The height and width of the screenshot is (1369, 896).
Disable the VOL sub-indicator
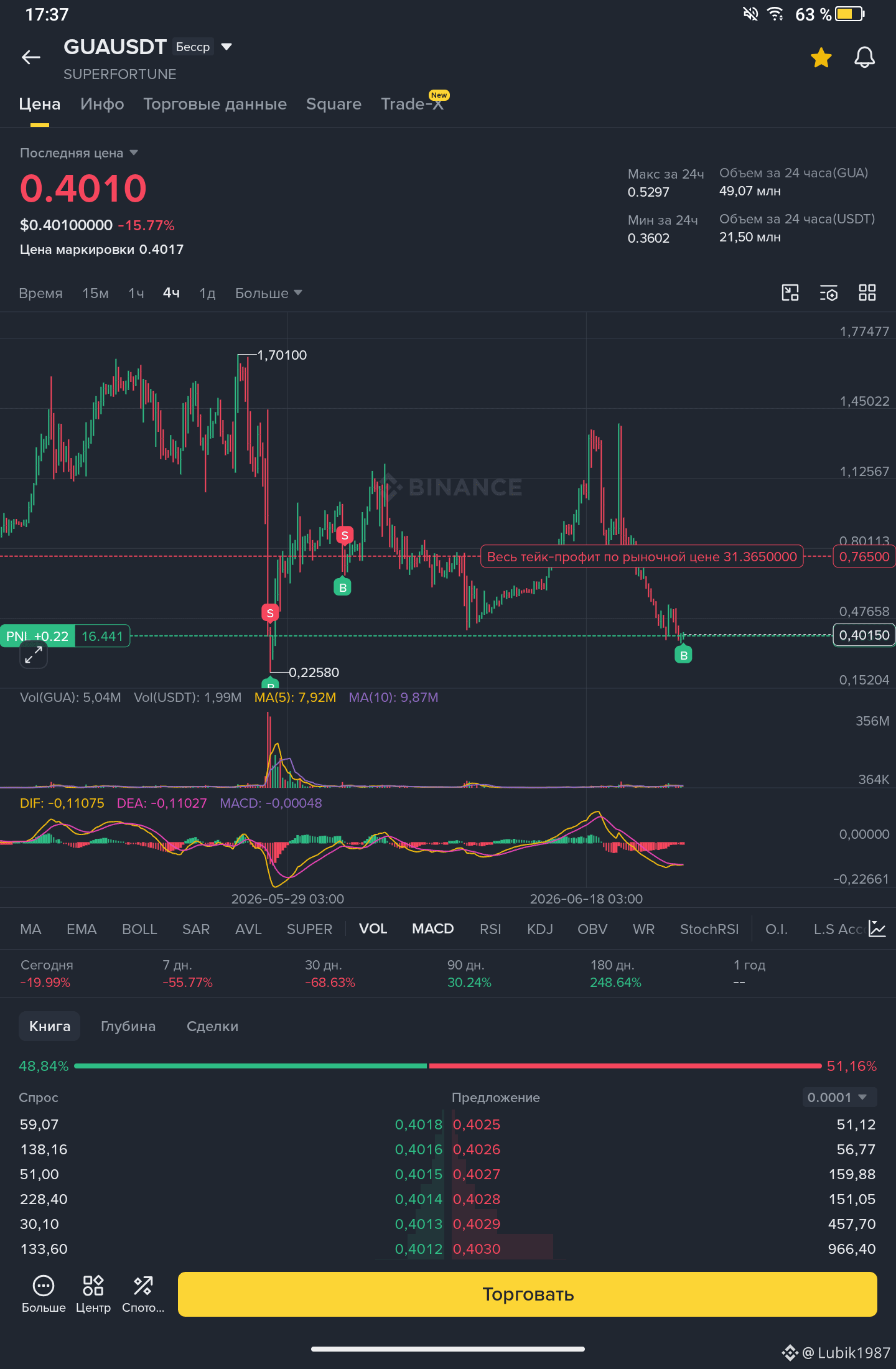[373, 929]
